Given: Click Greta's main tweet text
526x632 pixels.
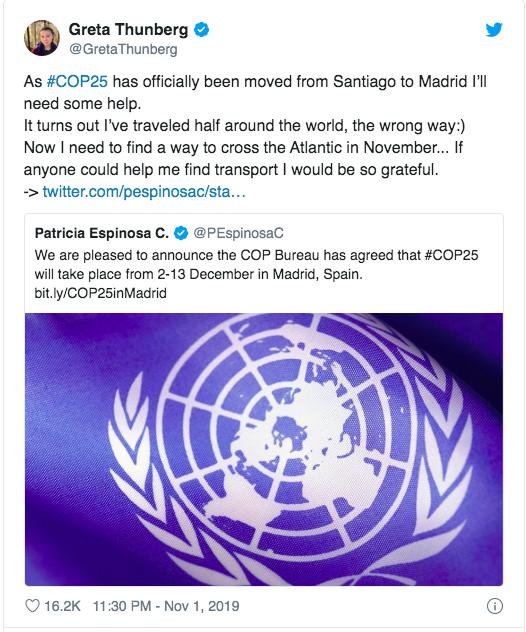Looking at the screenshot, I should tap(255, 136).
